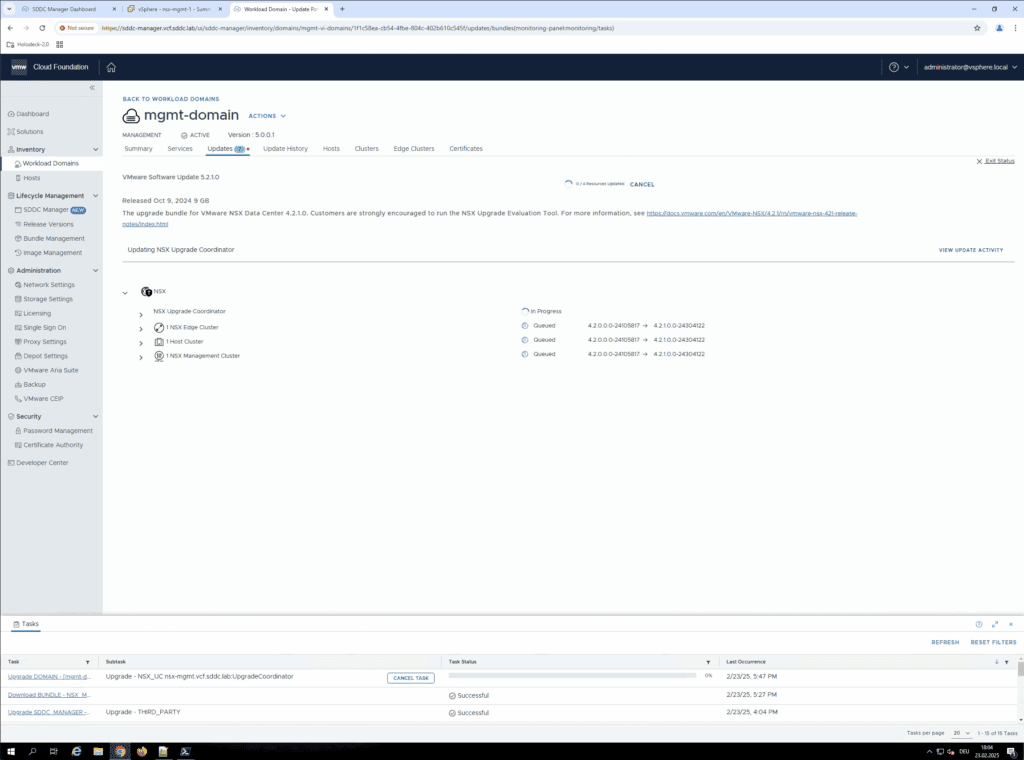The image size is (1024, 760).
Task: Go to Bundle Management in sidebar
Action: click(x=54, y=239)
